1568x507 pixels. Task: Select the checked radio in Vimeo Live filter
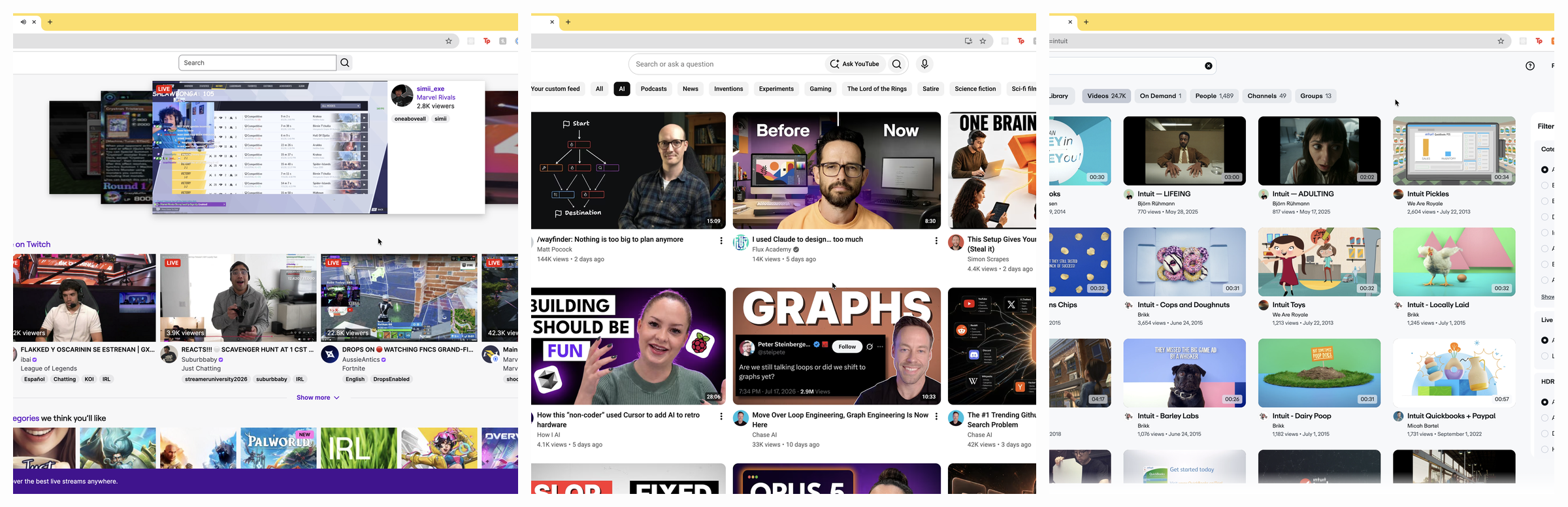coord(1545,340)
